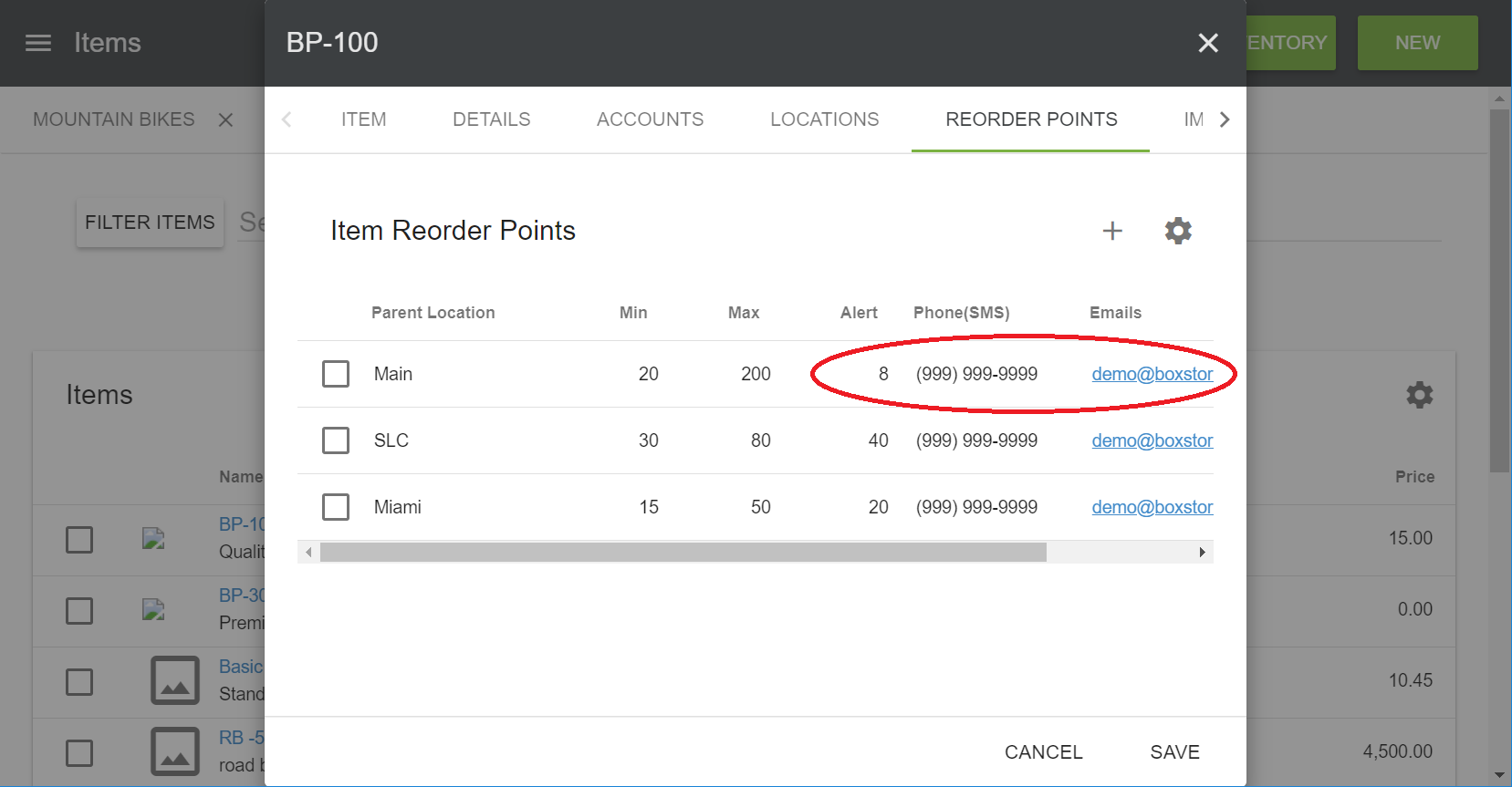Viewport: 1512px width, 787px height.
Task: Click the New button
Action: pyautogui.click(x=1417, y=43)
